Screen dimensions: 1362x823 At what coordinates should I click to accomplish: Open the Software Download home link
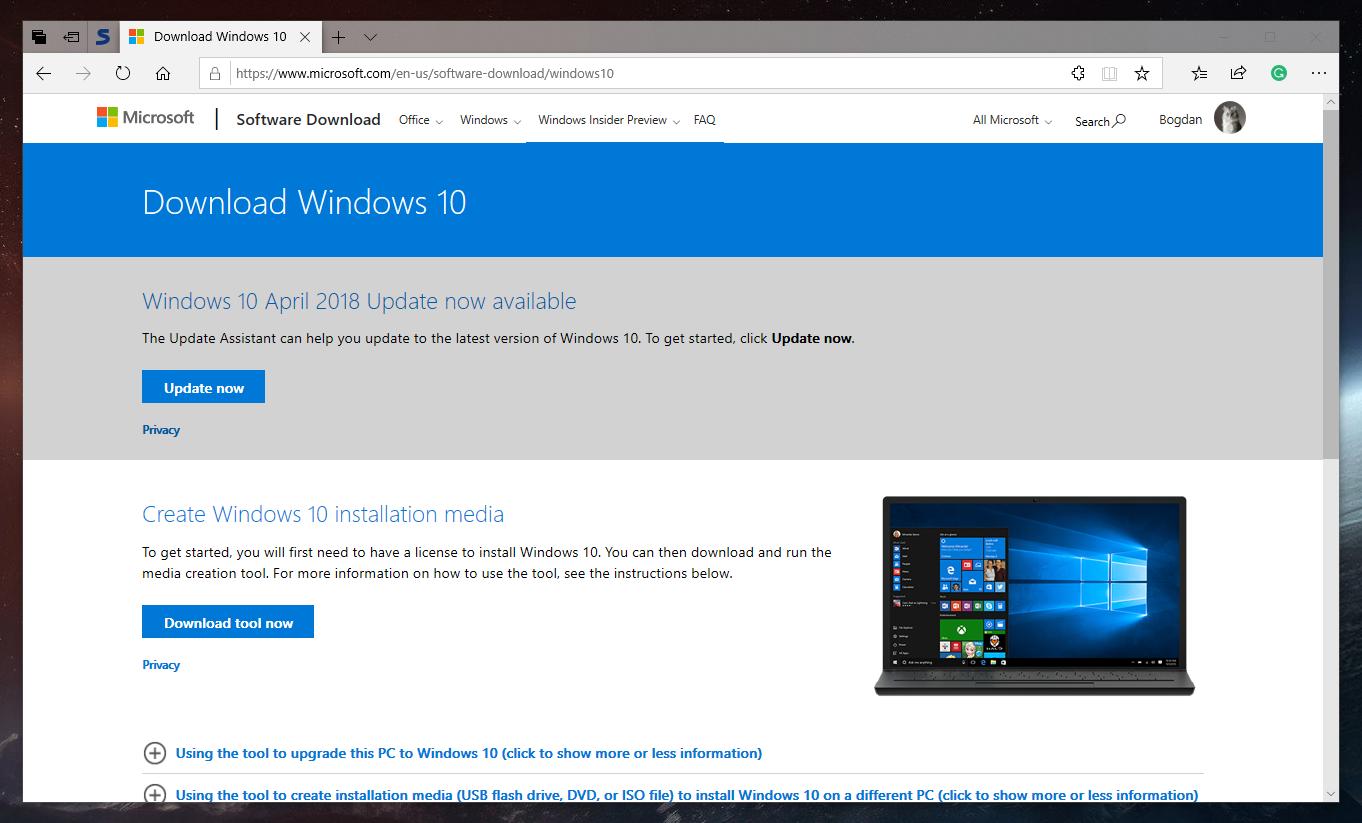308,119
